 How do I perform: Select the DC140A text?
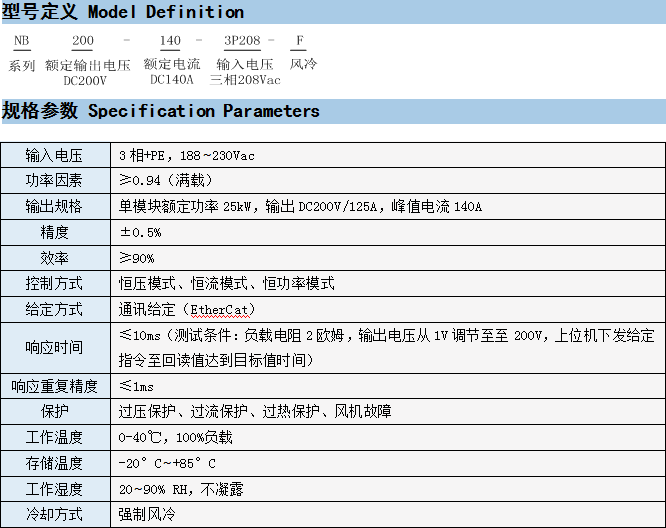[172, 79]
